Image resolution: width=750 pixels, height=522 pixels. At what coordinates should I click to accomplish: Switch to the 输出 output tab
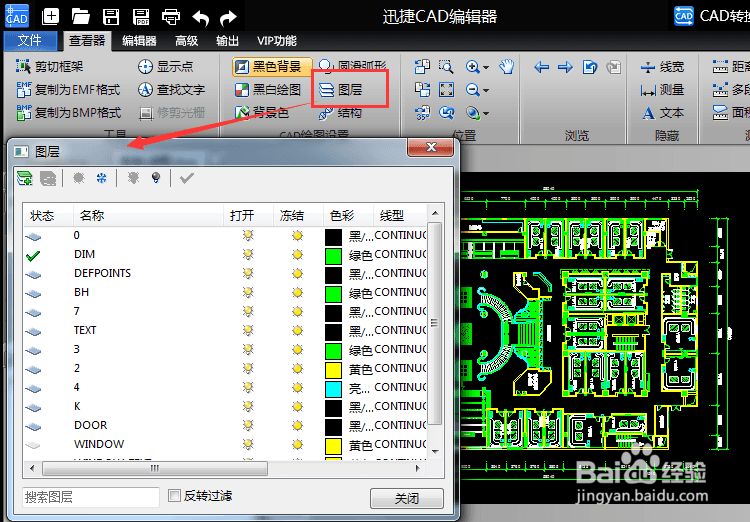click(227, 41)
